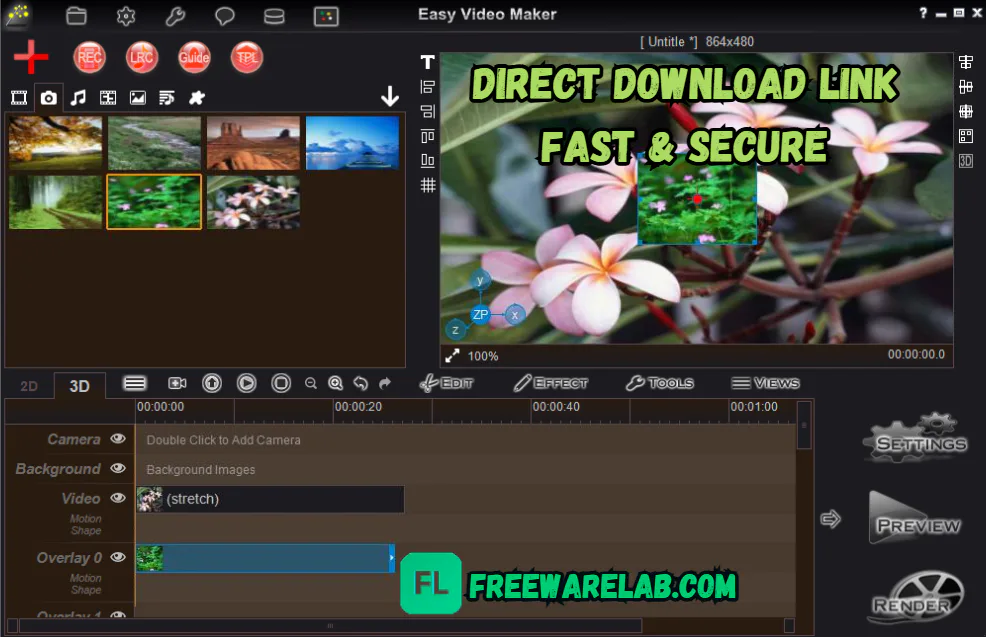Switch to the music note audio tab

[x=78, y=97]
